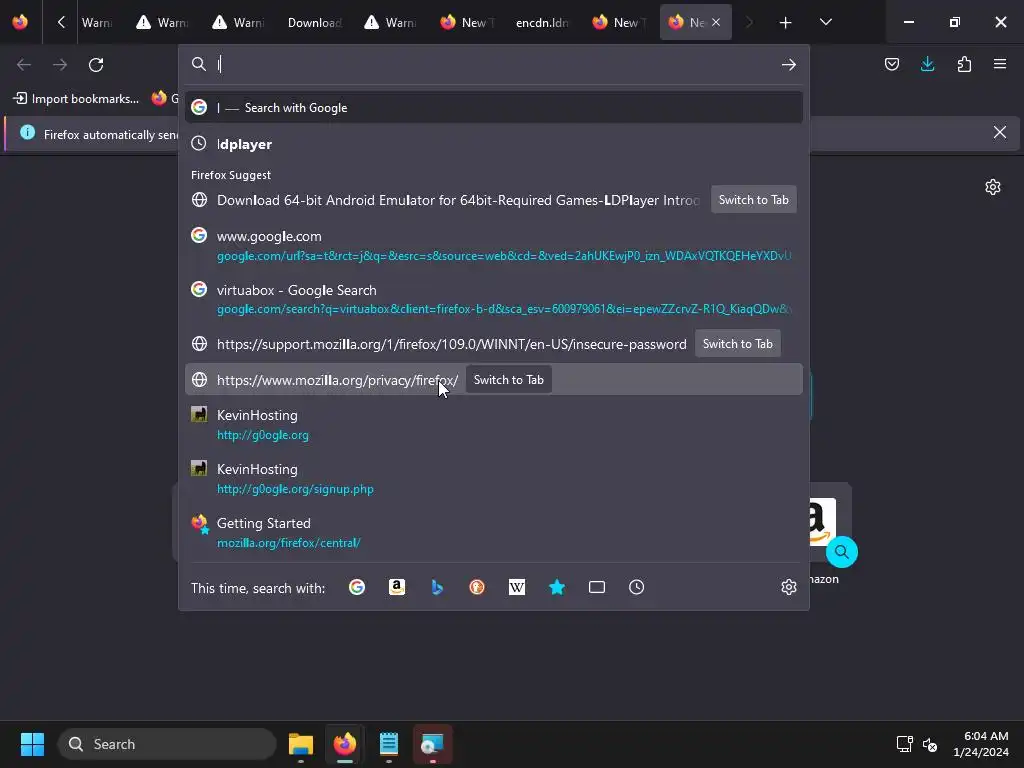Search this time with Google icon
This screenshot has height=768, width=1024.
pyautogui.click(x=357, y=587)
